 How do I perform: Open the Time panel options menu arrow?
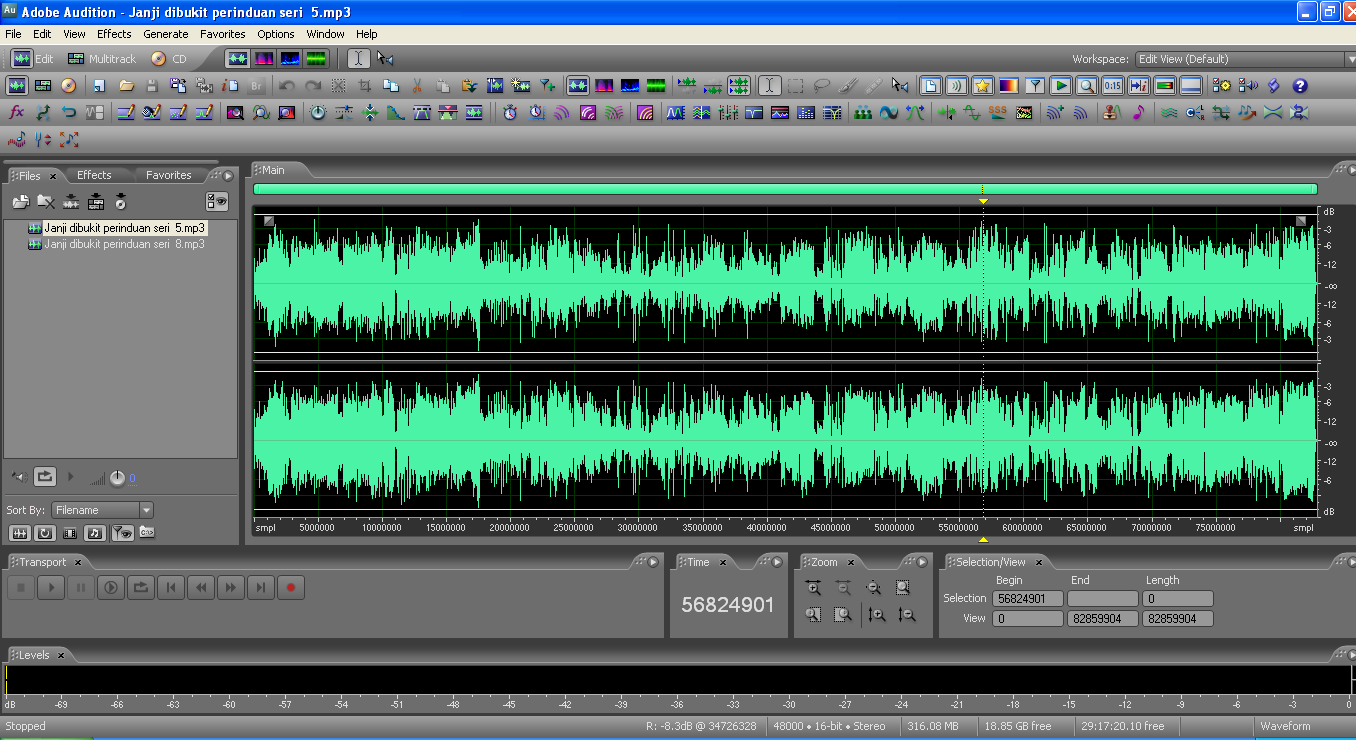[777, 562]
